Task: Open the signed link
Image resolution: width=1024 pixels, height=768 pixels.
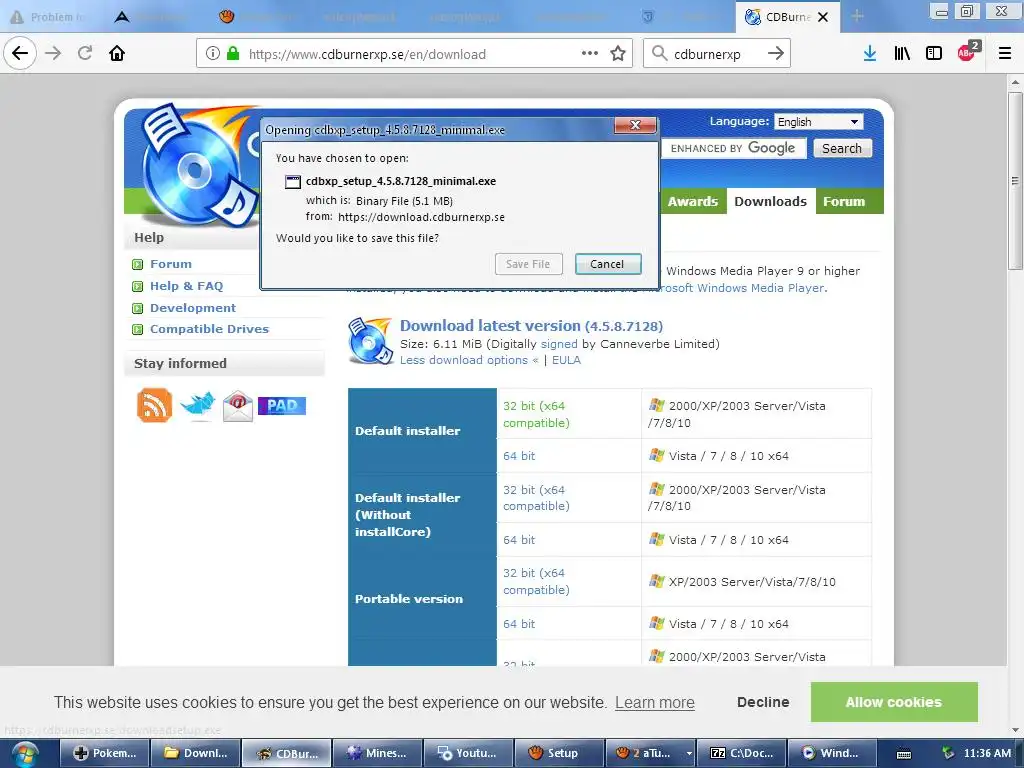Action: click(559, 344)
